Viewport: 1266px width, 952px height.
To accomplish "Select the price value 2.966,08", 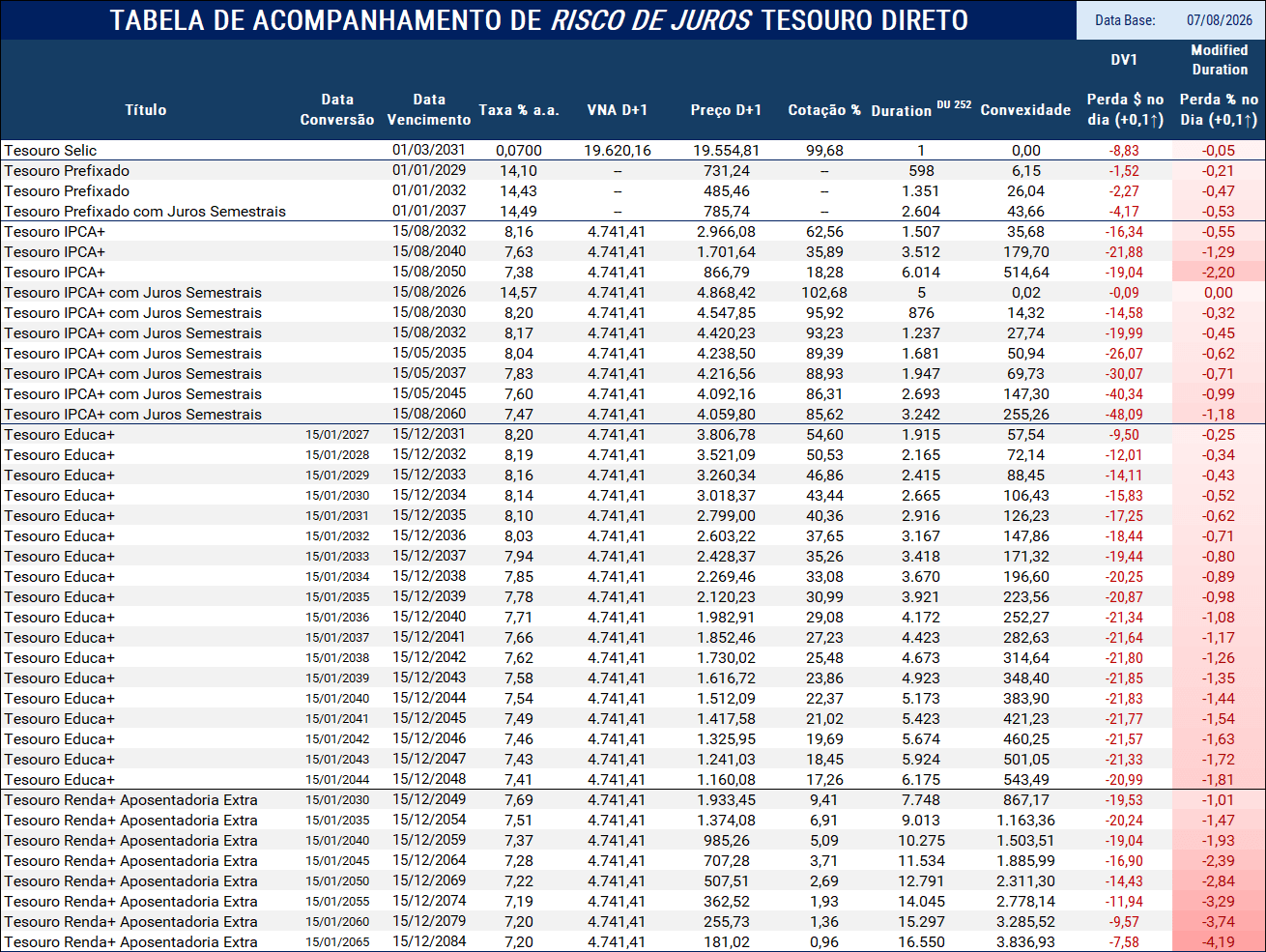I will click(x=727, y=232).
